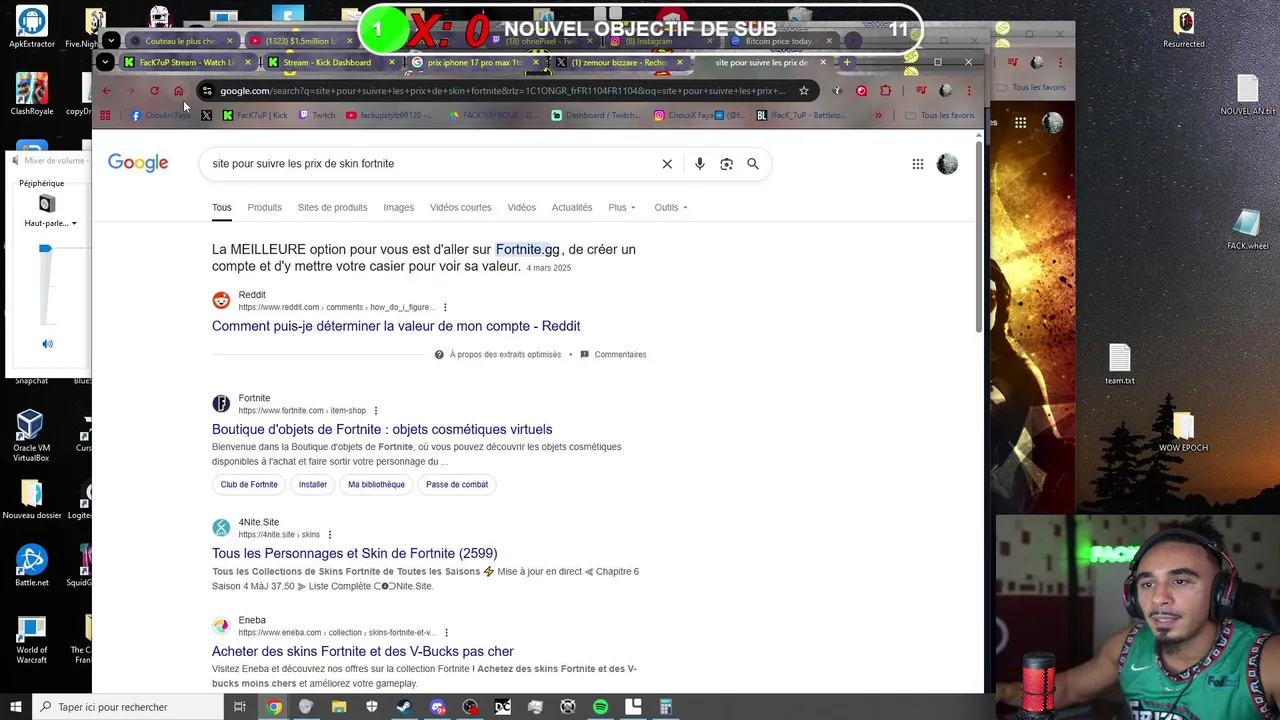Expand the Outils dropdown
The image size is (1280, 720).
click(x=671, y=207)
